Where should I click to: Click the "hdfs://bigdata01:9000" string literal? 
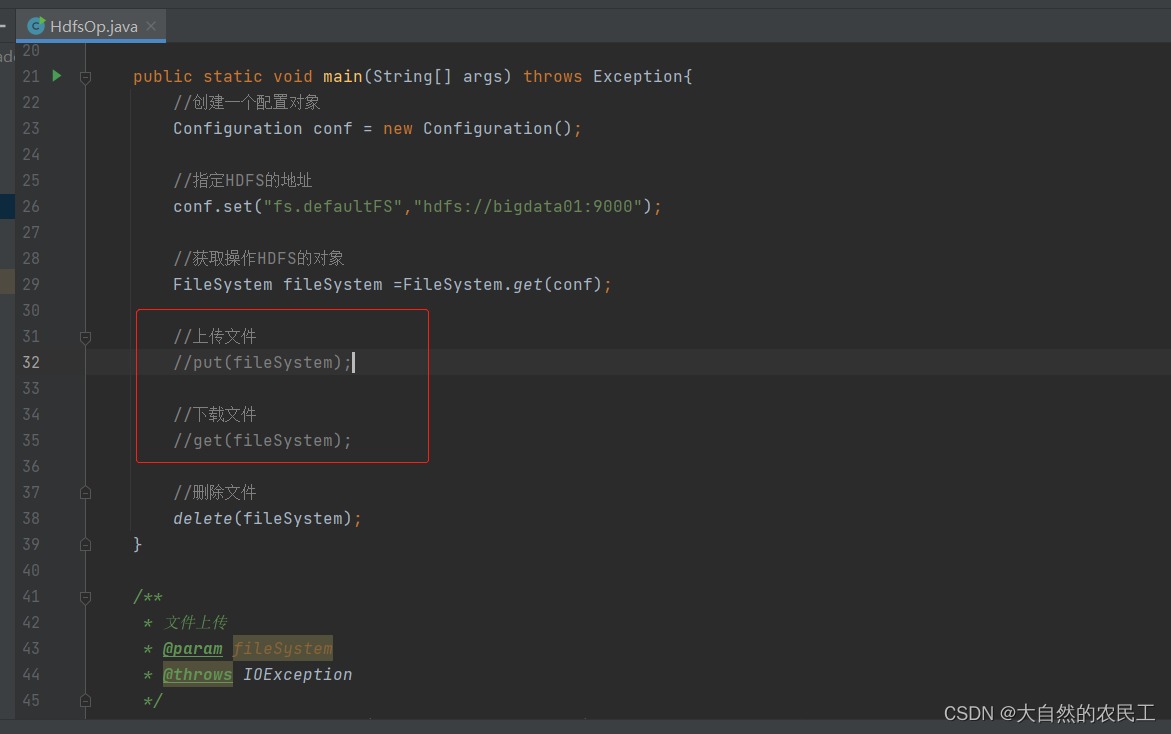533,206
